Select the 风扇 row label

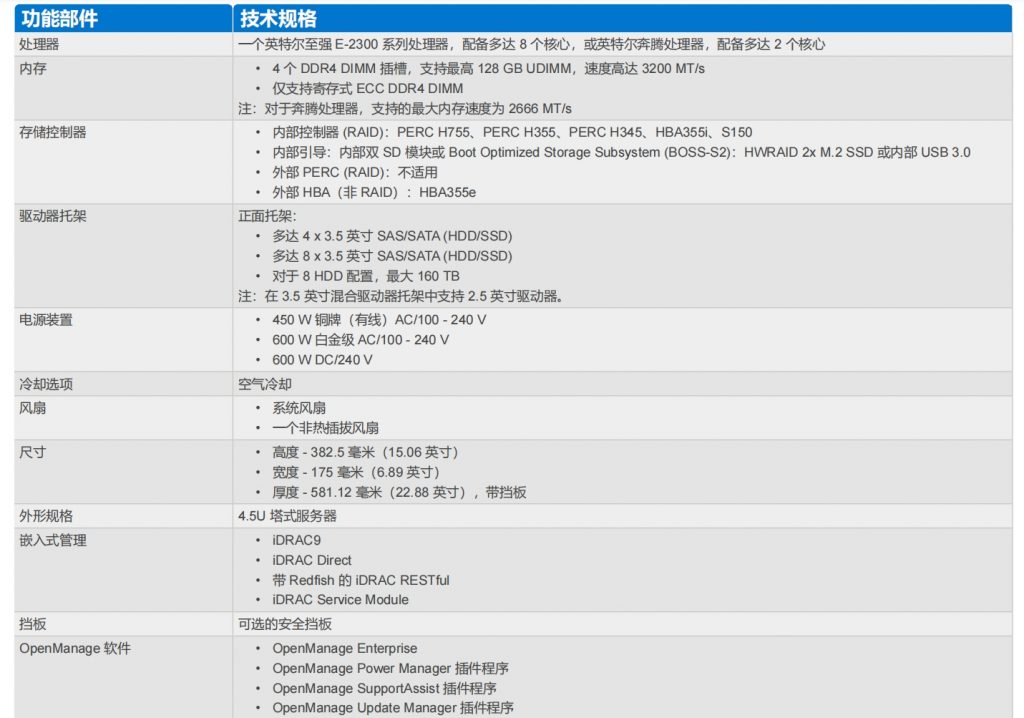click(33, 408)
